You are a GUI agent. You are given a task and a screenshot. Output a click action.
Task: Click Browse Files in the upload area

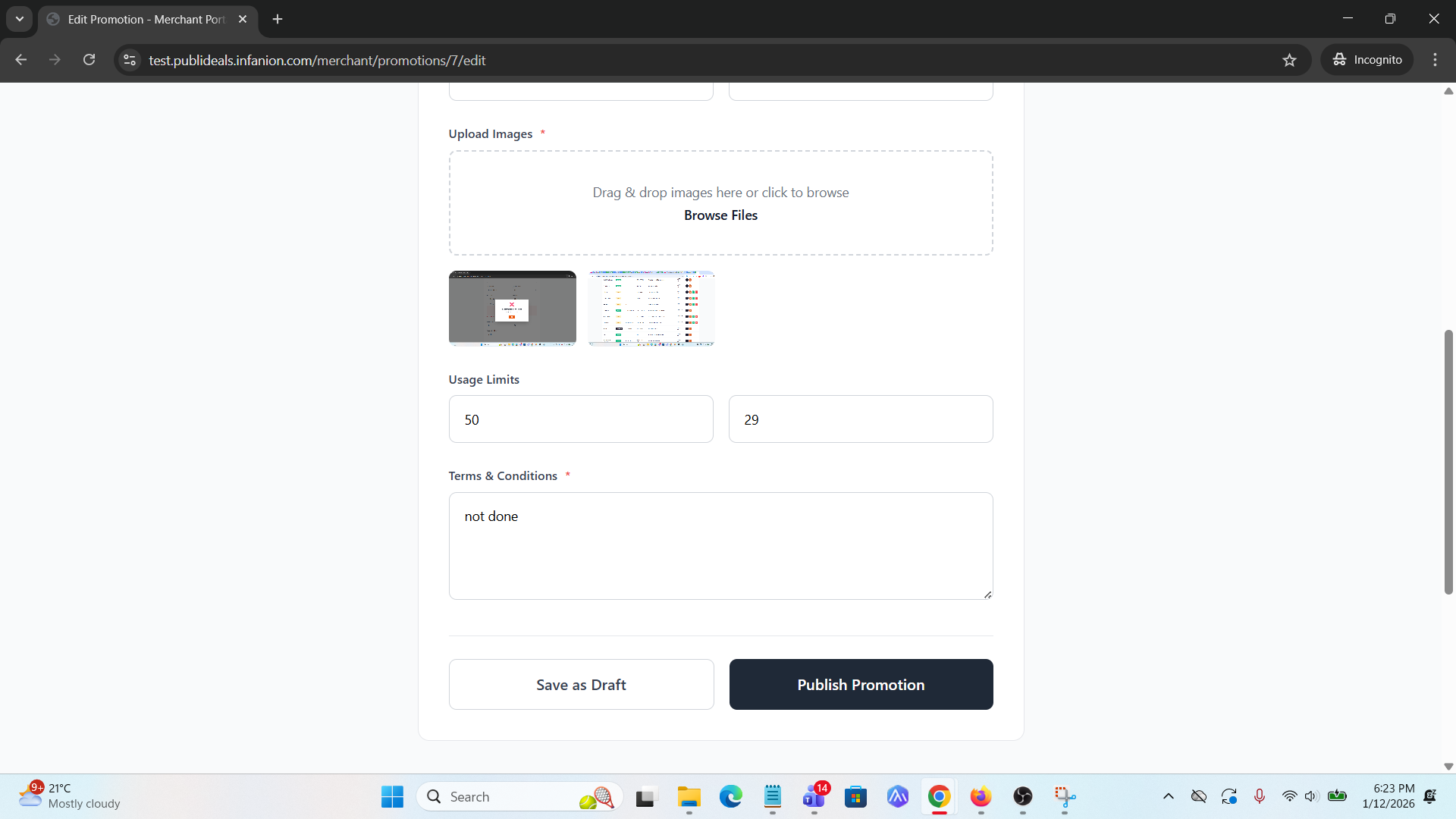[x=720, y=215]
